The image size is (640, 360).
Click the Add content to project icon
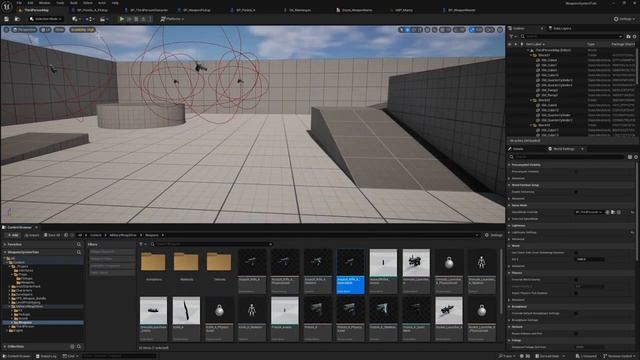(x=76, y=19)
